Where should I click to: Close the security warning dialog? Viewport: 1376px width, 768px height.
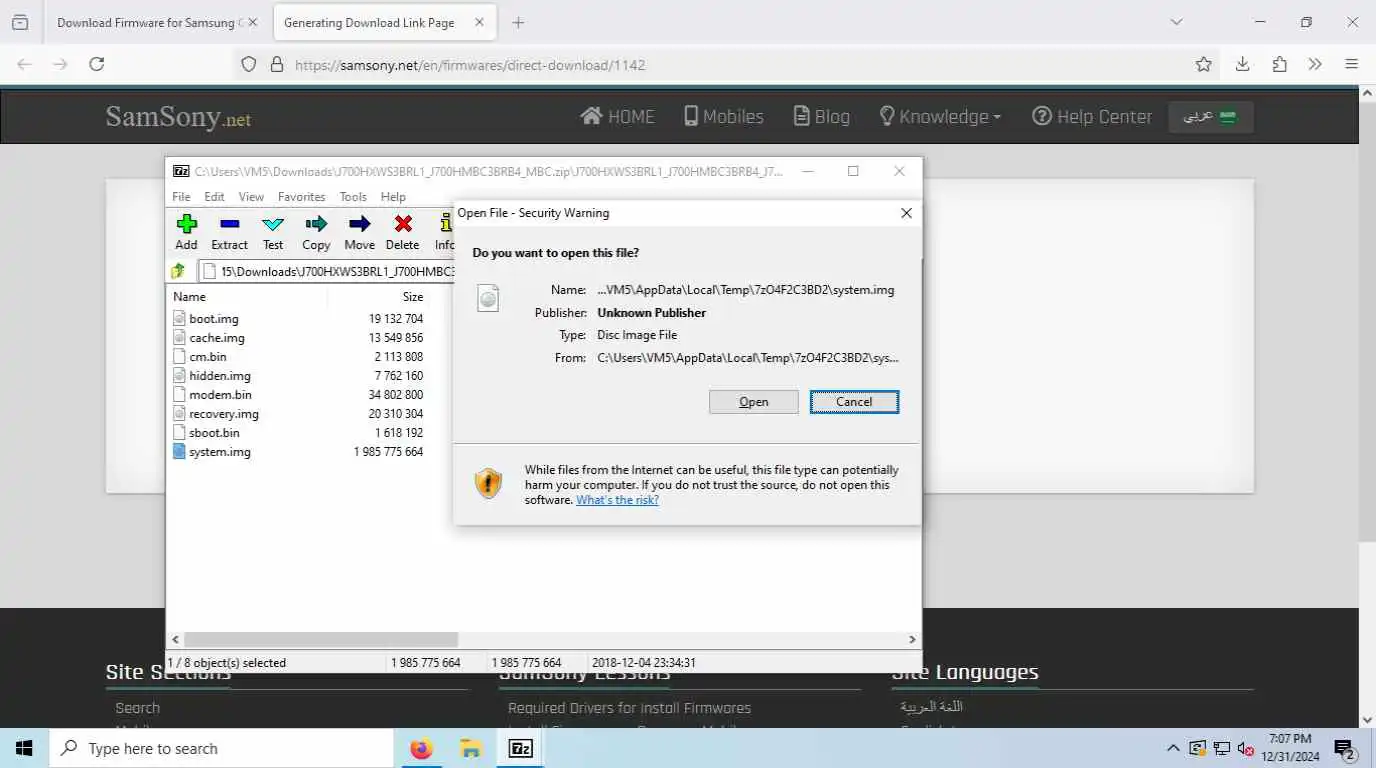(x=906, y=213)
